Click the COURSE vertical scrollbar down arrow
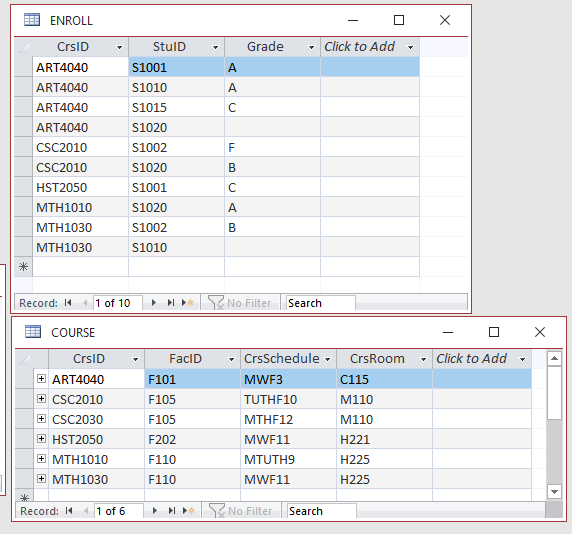572x534 pixels. point(554,492)
